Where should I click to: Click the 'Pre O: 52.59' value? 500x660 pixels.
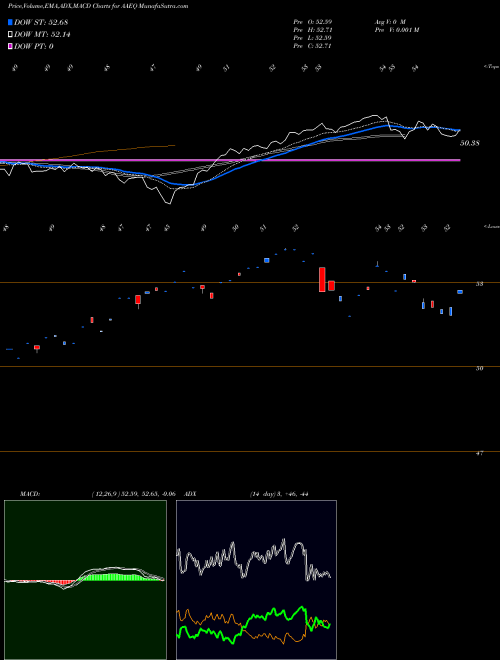[x=312, y=21]
